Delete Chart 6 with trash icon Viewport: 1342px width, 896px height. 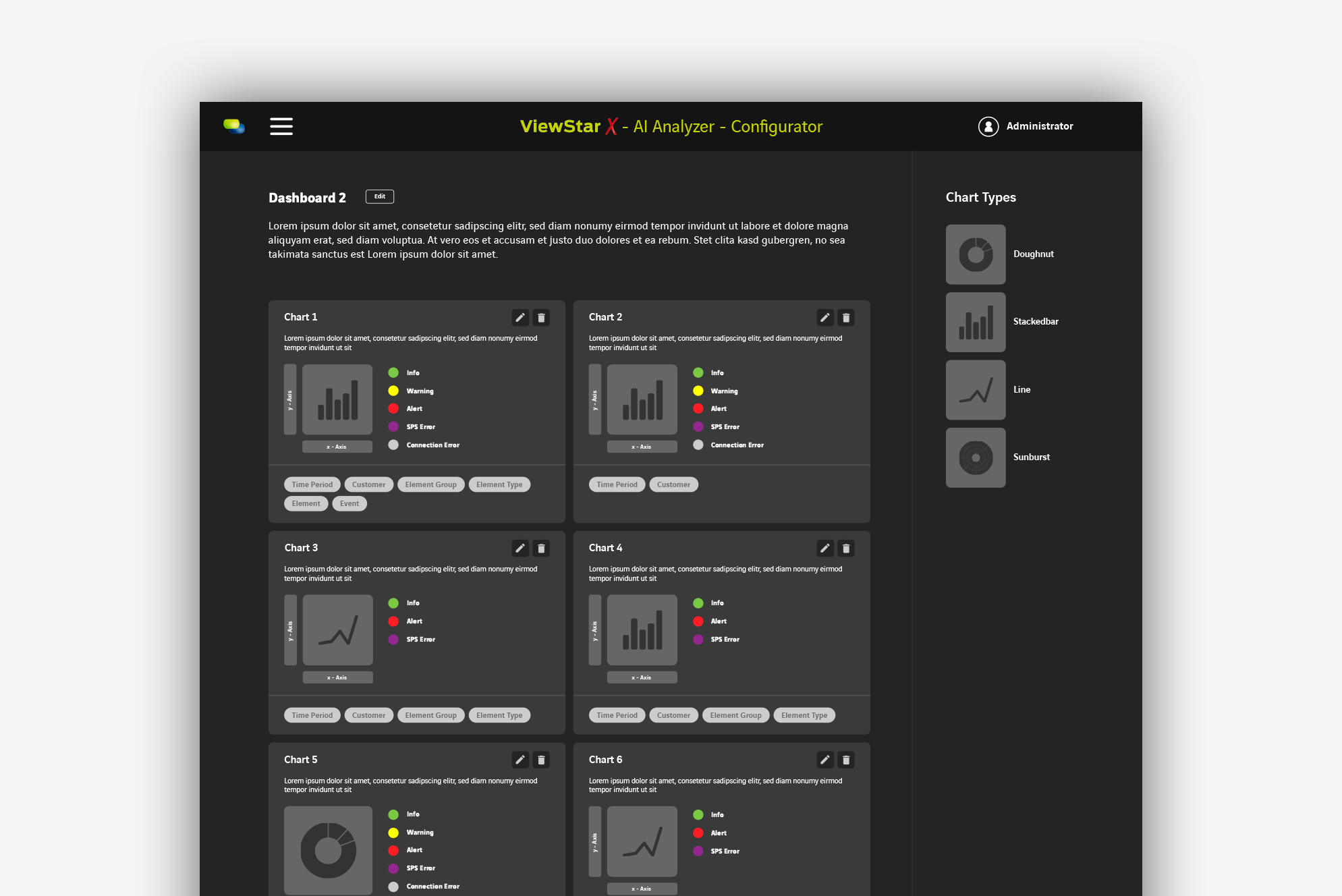[846, 760]
